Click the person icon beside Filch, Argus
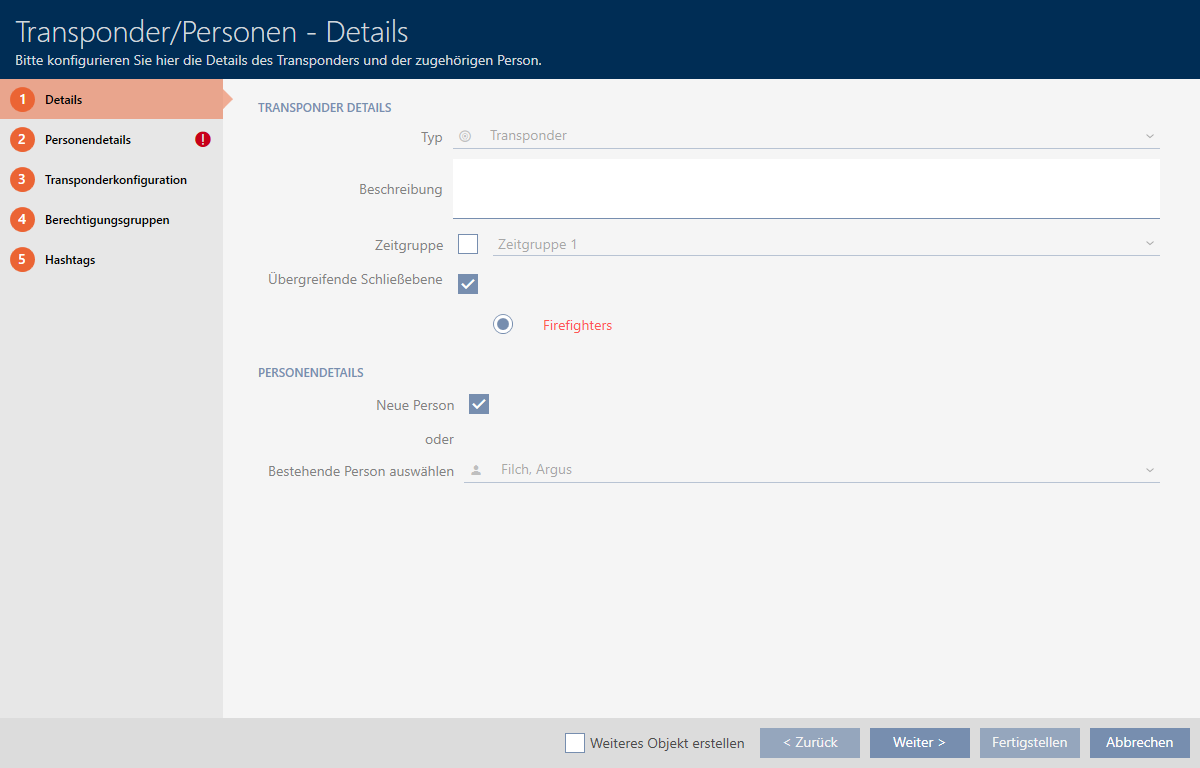1200x768 pixels. click(476, 470)
